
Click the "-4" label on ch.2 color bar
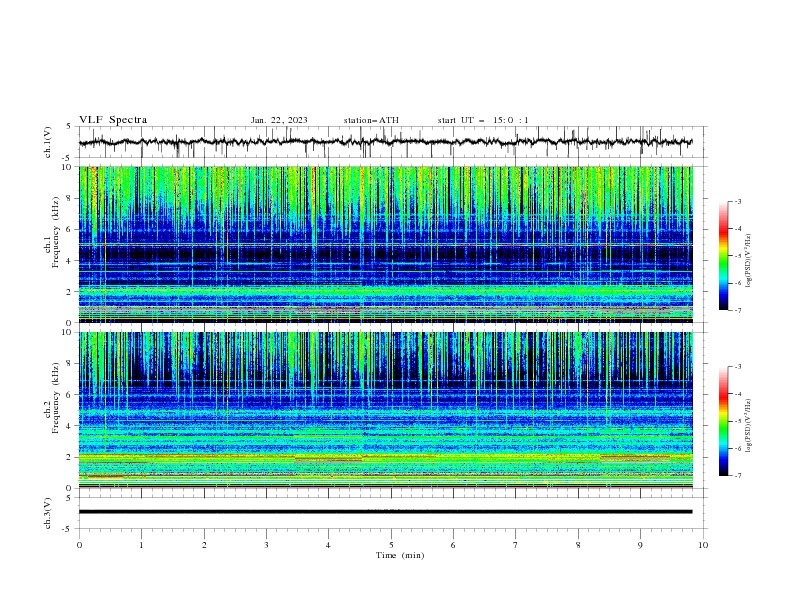(737, 394)
